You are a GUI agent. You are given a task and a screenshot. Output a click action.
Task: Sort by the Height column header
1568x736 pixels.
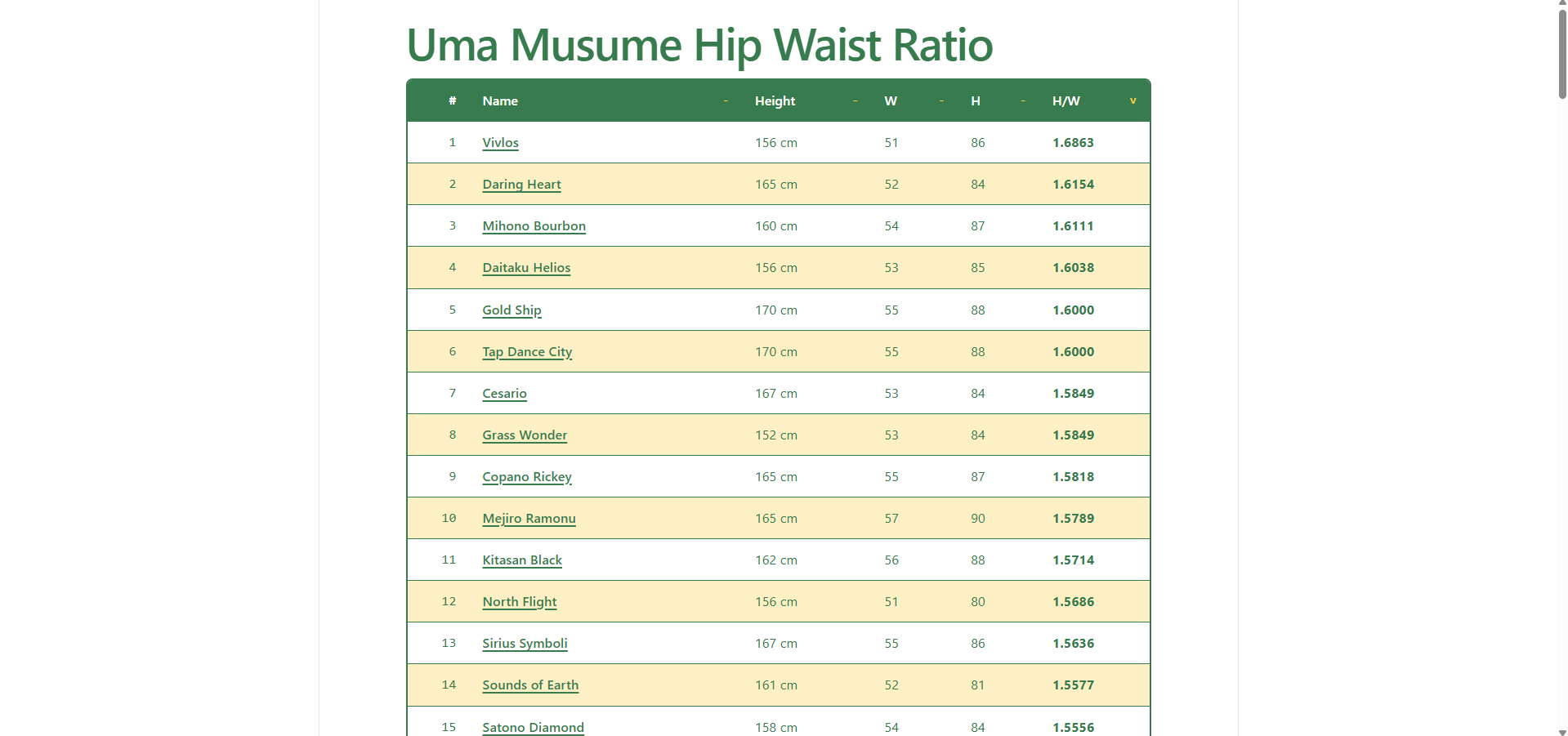(775, 101)
